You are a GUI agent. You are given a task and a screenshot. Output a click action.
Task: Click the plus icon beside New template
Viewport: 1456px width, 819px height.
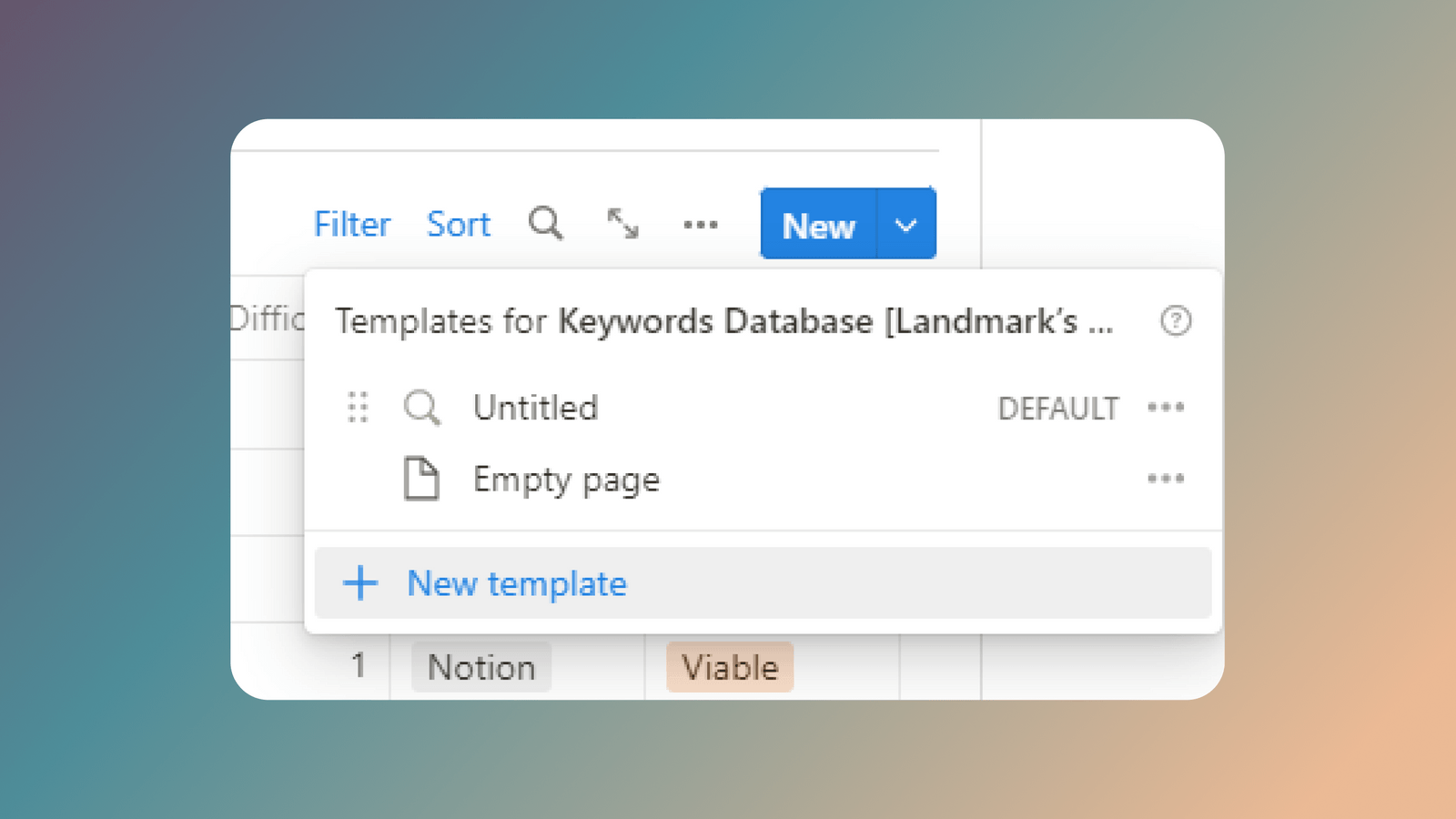[x=359, y=583]
